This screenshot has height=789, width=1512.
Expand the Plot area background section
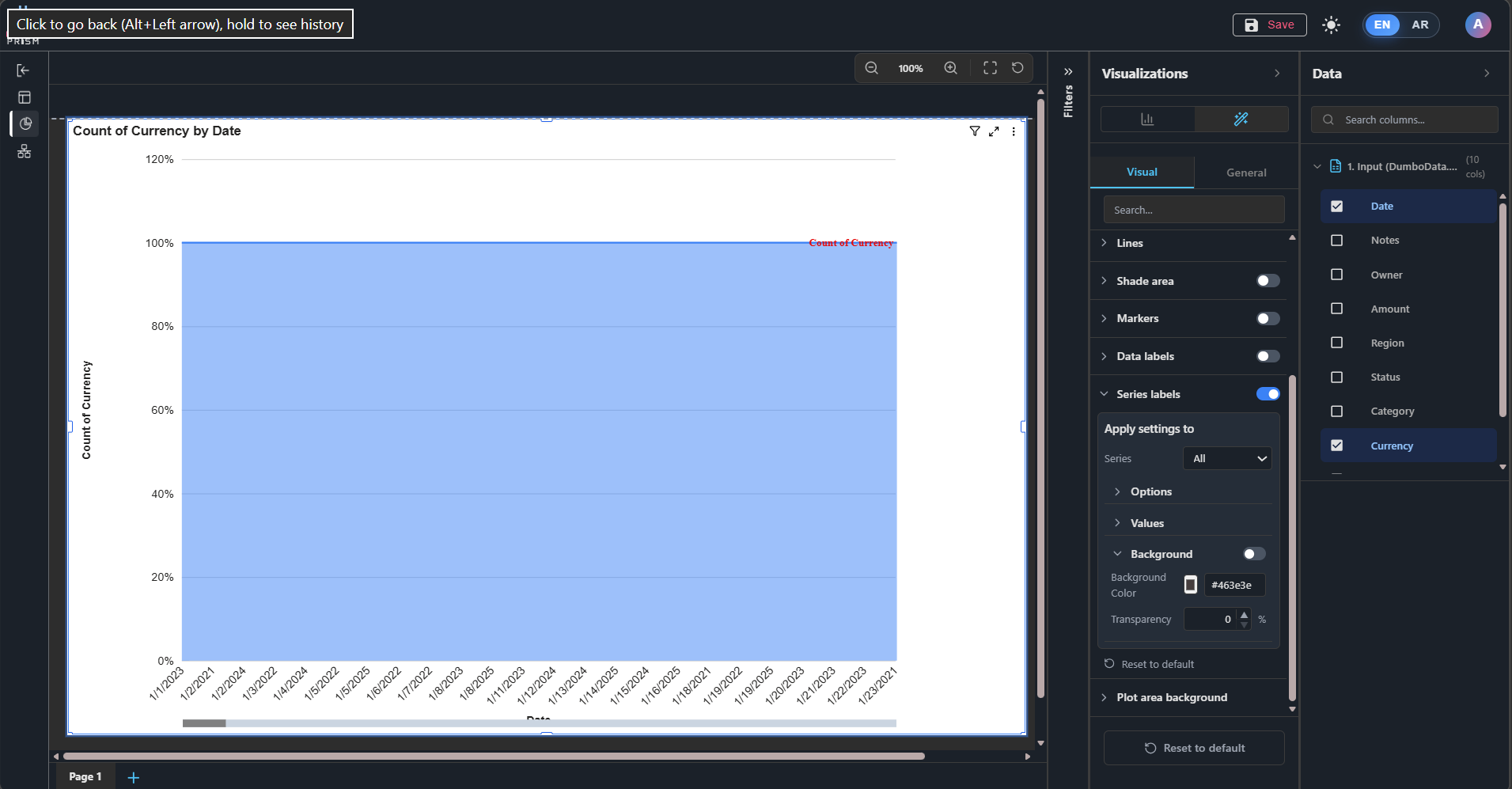coord(1172,697)
